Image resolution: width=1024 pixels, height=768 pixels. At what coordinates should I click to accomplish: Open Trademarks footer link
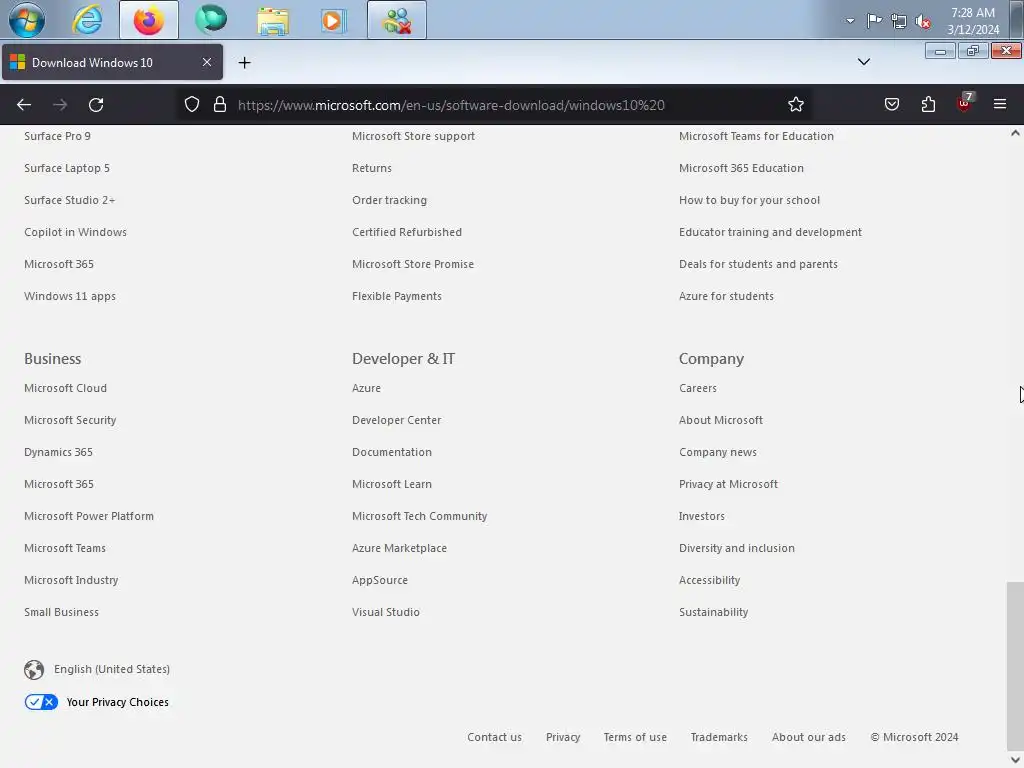point(719,737)
